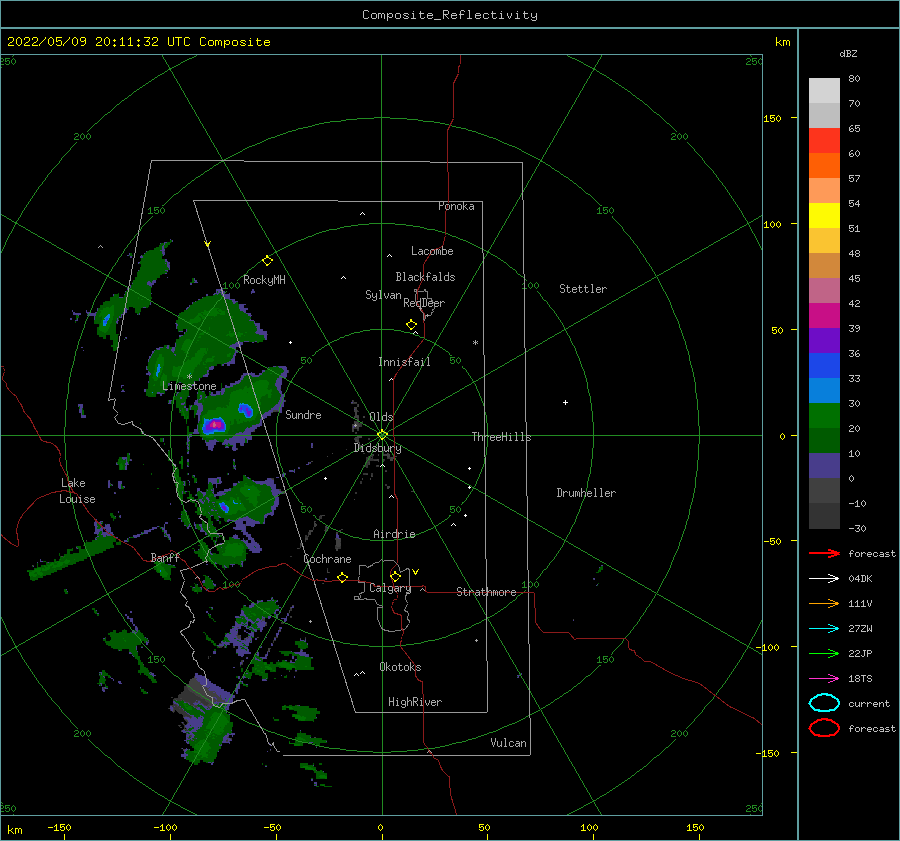Click the asterisk marker east of Innisfail

pyautogui.click(x=475, y=343)
